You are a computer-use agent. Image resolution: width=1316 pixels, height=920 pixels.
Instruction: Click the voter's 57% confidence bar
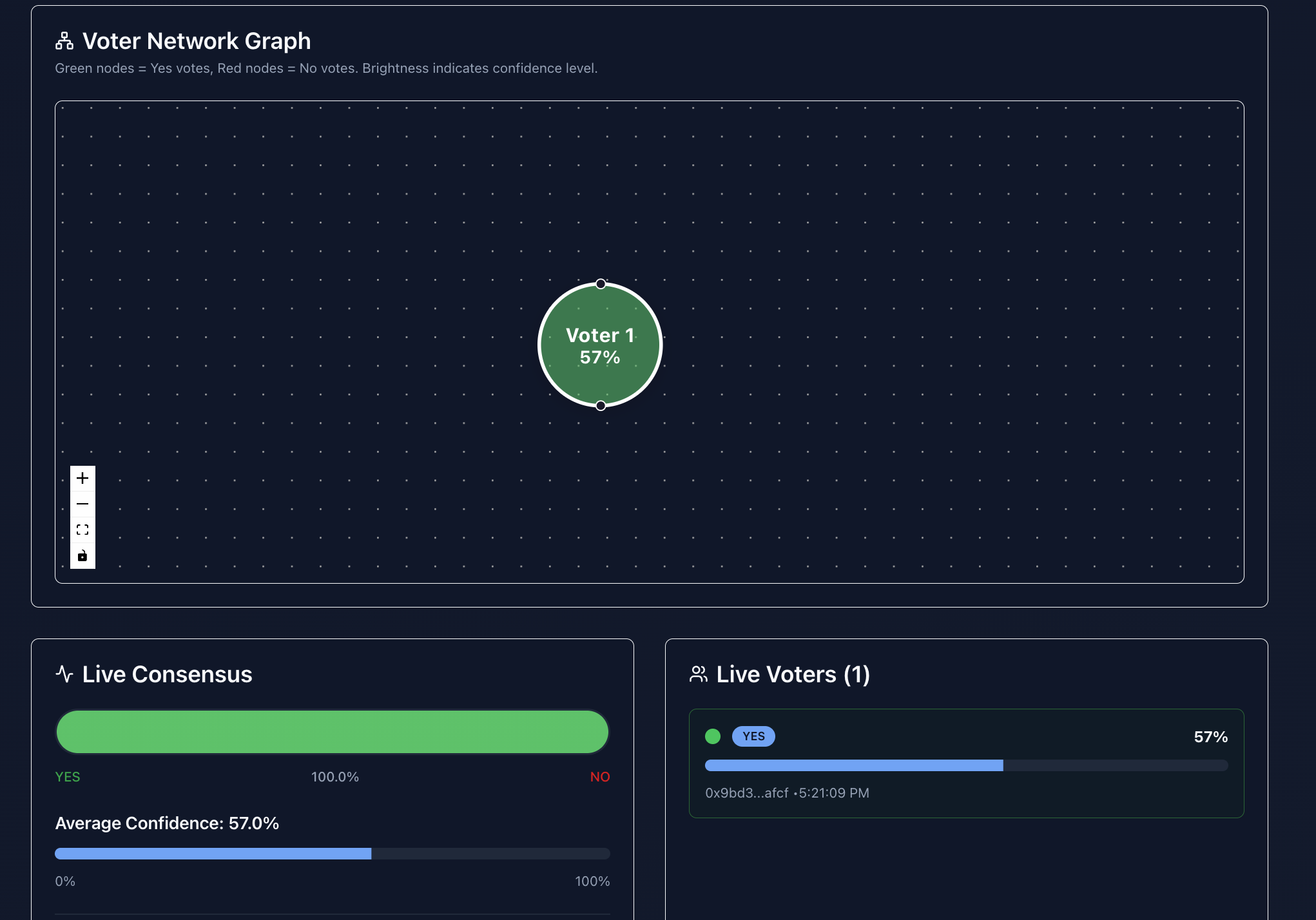(x=854, y=765)
